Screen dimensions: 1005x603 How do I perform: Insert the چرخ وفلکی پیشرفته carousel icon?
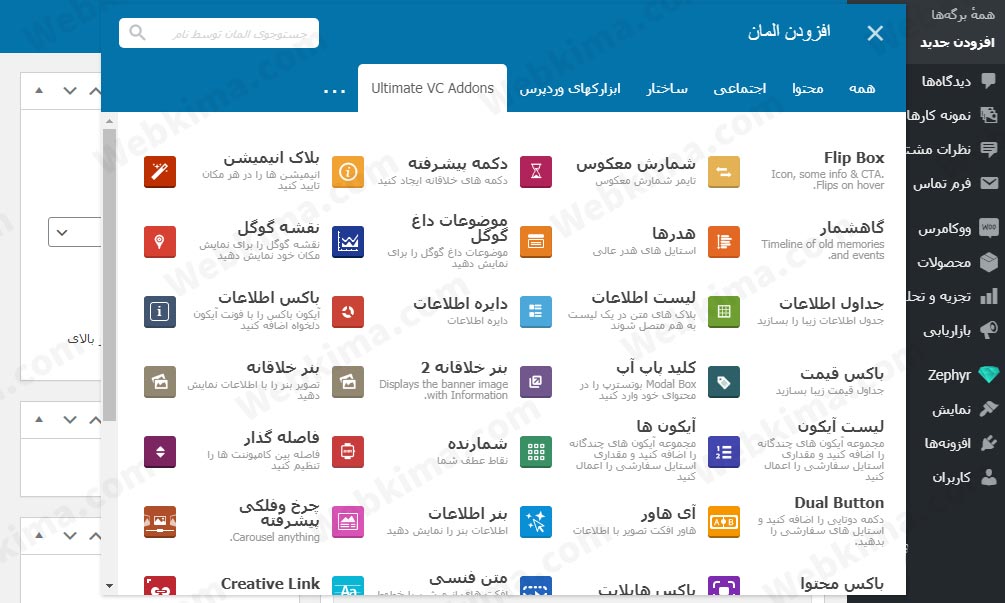click(x=160, y=522)
